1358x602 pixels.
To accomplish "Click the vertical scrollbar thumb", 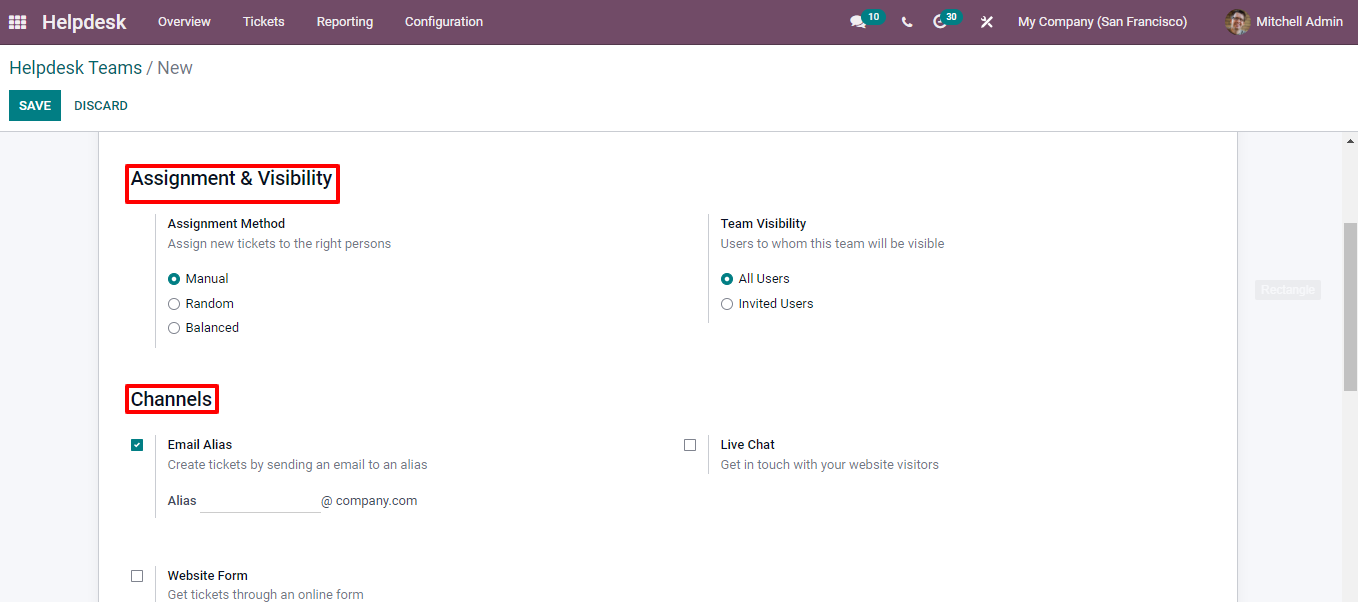I will tap(1350, 306).
